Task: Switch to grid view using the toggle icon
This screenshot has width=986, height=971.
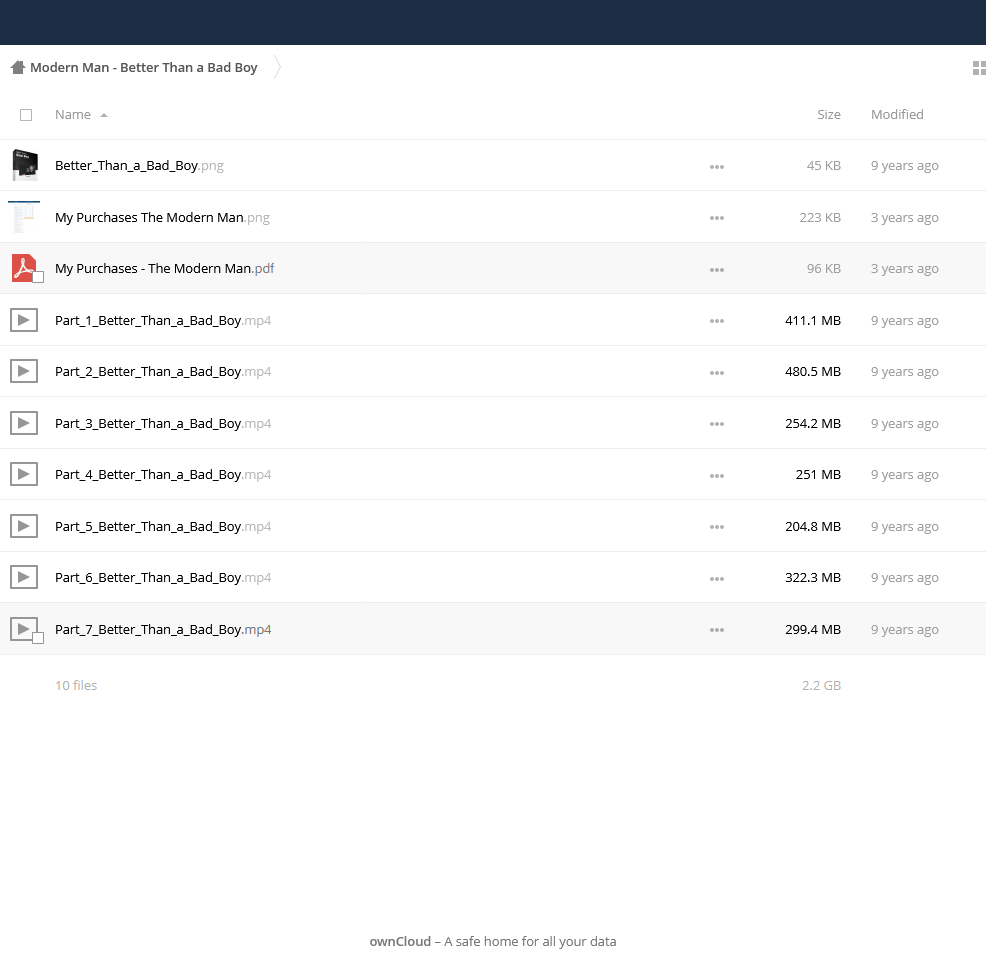Action: (979, 68)
